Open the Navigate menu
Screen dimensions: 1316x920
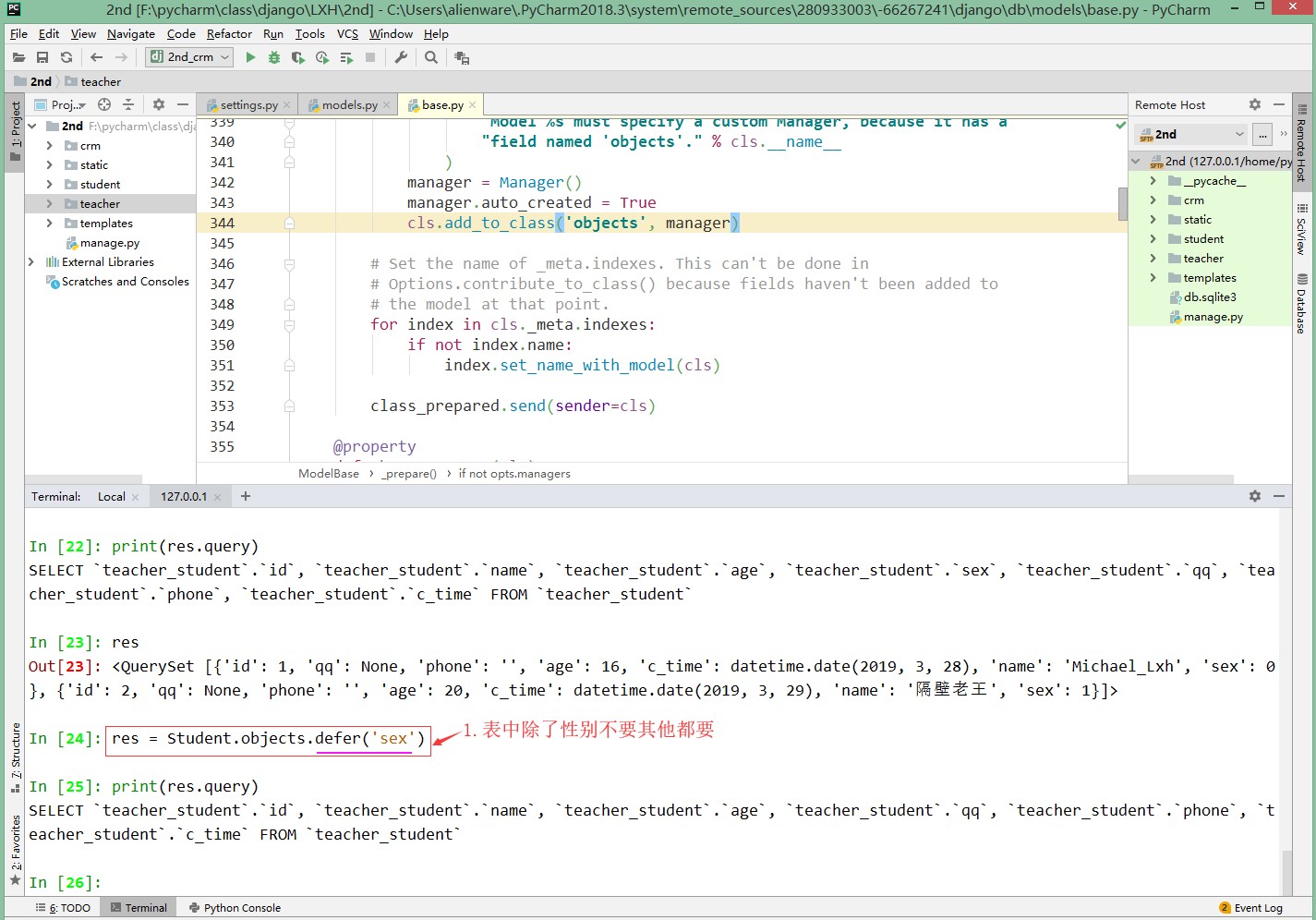(131, 34)
